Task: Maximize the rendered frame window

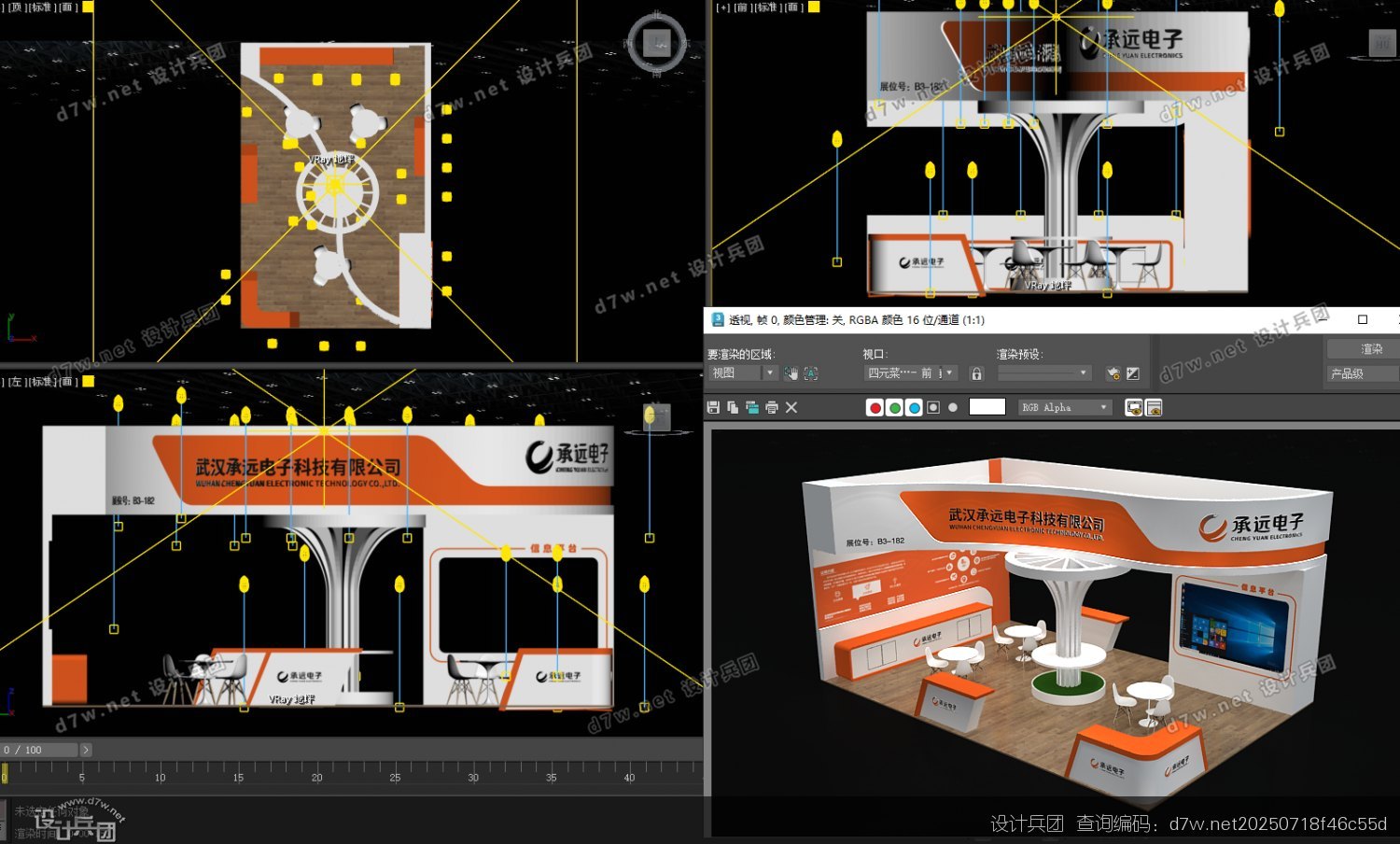Action: [x=1363, y=319]
